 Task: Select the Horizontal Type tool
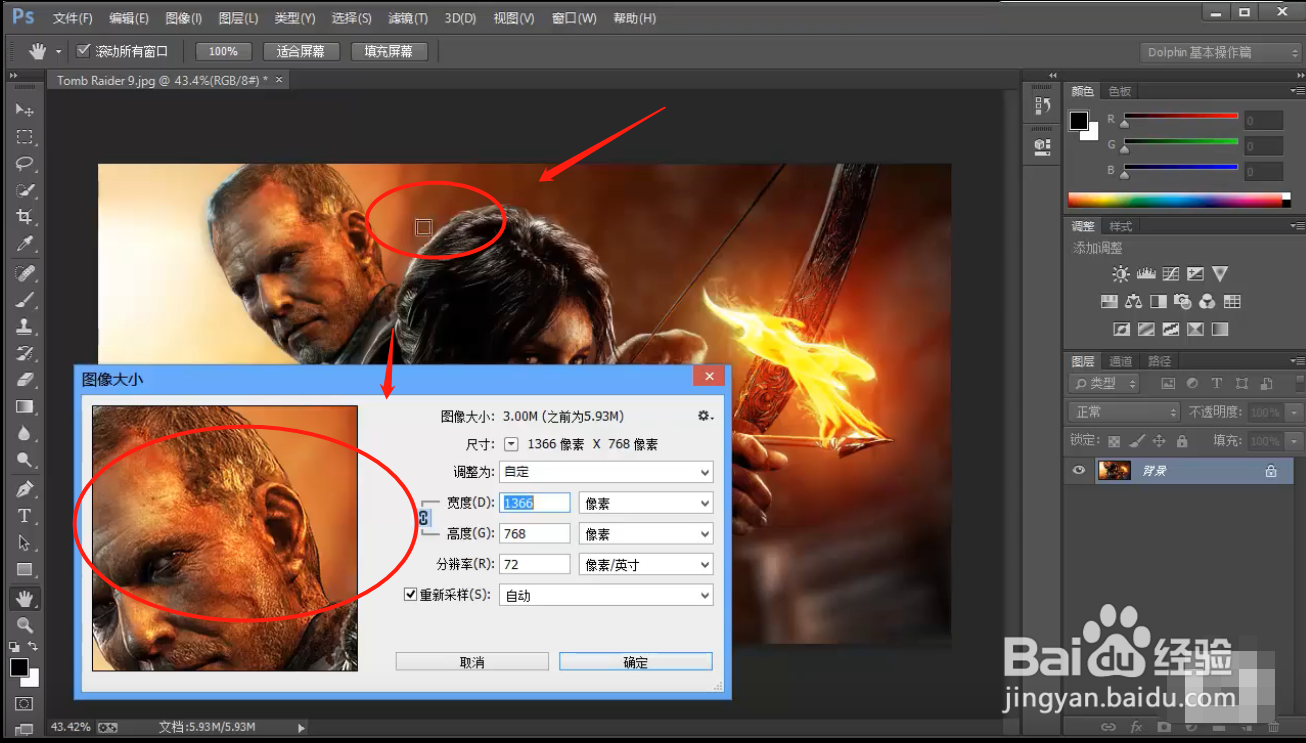[25, 516]
